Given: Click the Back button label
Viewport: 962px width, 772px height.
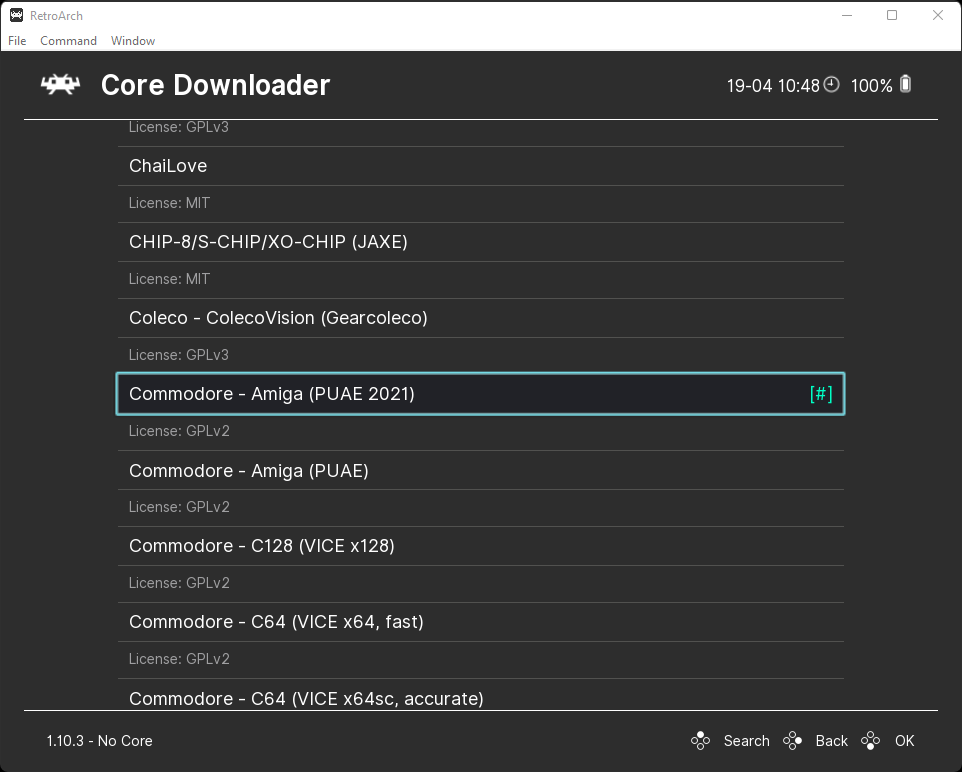Looking at the screenshot, I should coord(831,741).
